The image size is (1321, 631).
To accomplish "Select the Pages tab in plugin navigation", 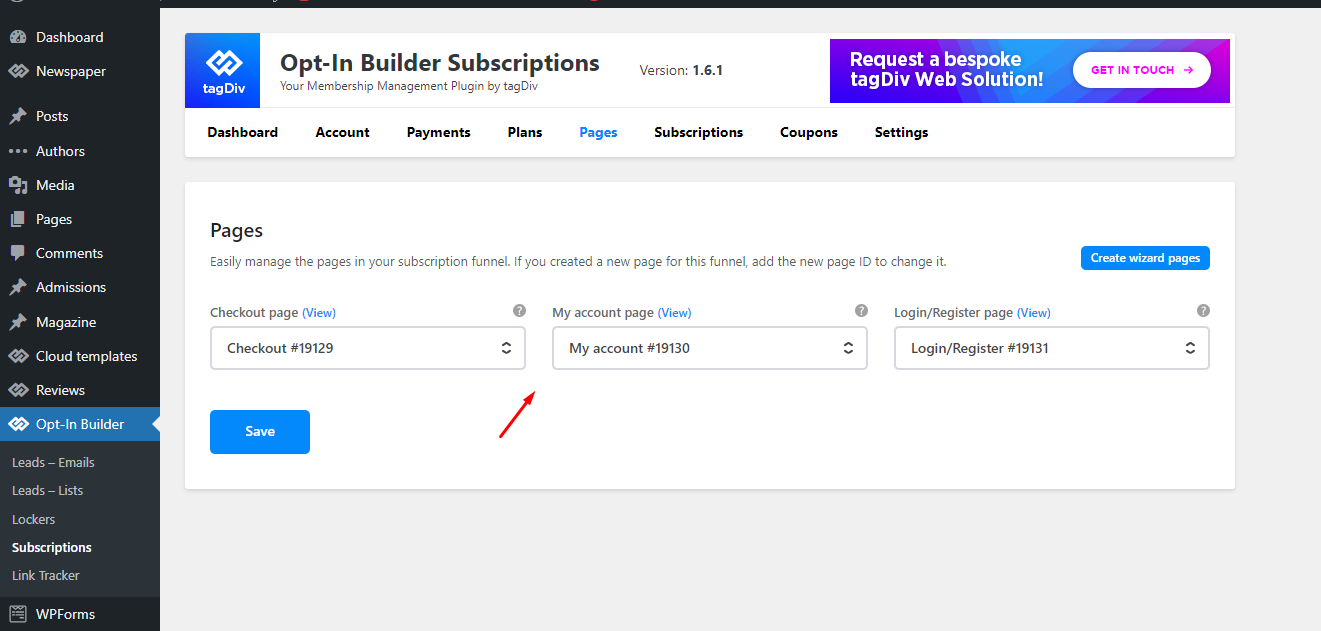I will pyautogui.click(x=598, y=132).
